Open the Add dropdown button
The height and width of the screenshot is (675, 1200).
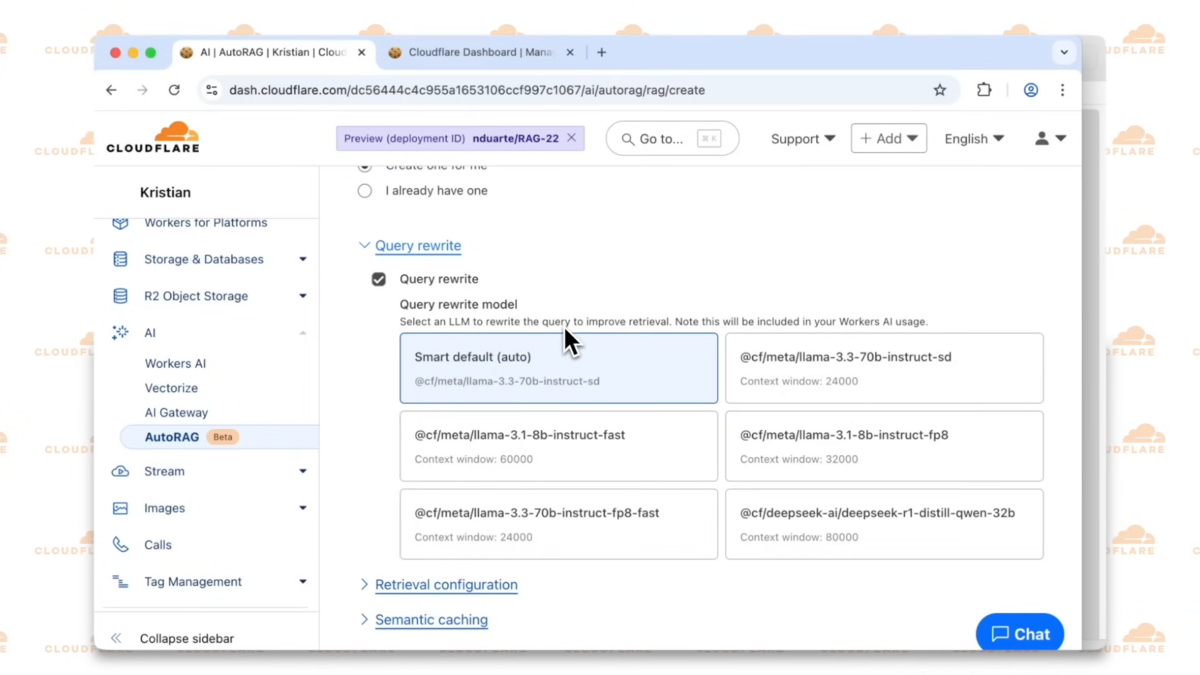point(889,138)
